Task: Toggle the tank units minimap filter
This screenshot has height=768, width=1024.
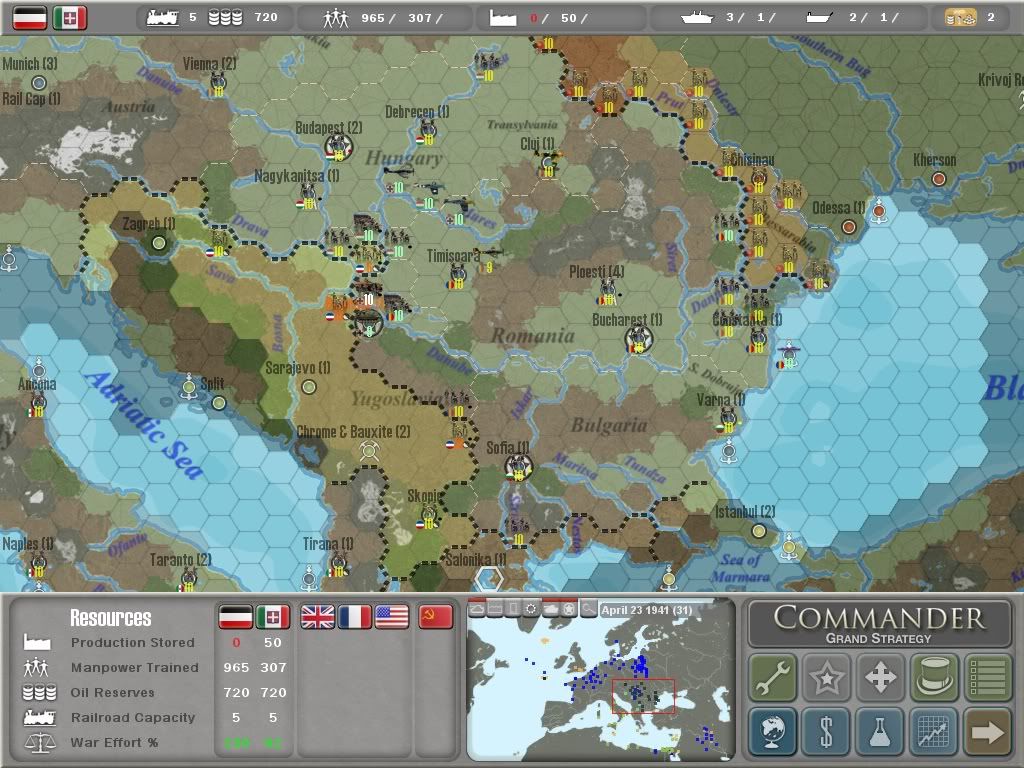Action: click(551, 609)
